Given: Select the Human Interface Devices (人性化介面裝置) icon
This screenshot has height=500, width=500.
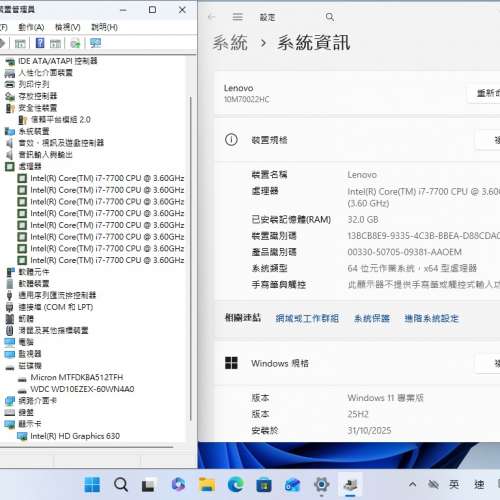Looking at the screenshot, I should (10, 73).
